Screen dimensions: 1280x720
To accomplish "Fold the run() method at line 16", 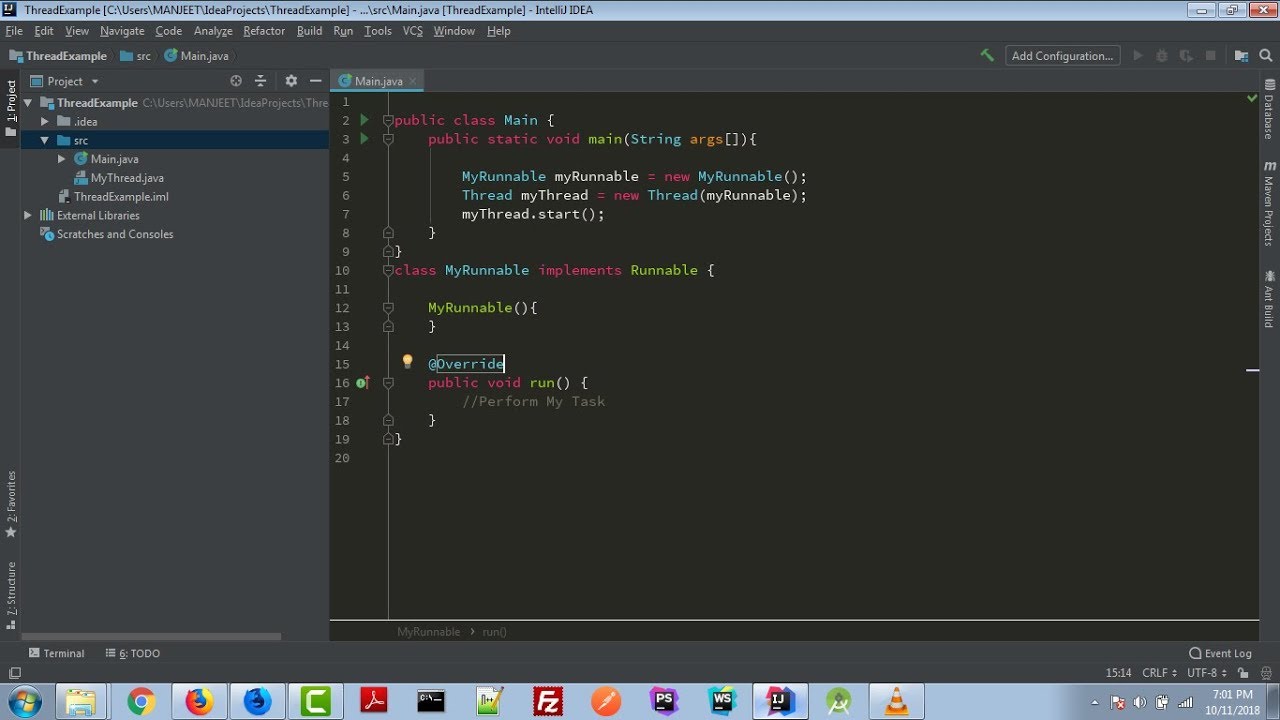I will click(388, 383).
